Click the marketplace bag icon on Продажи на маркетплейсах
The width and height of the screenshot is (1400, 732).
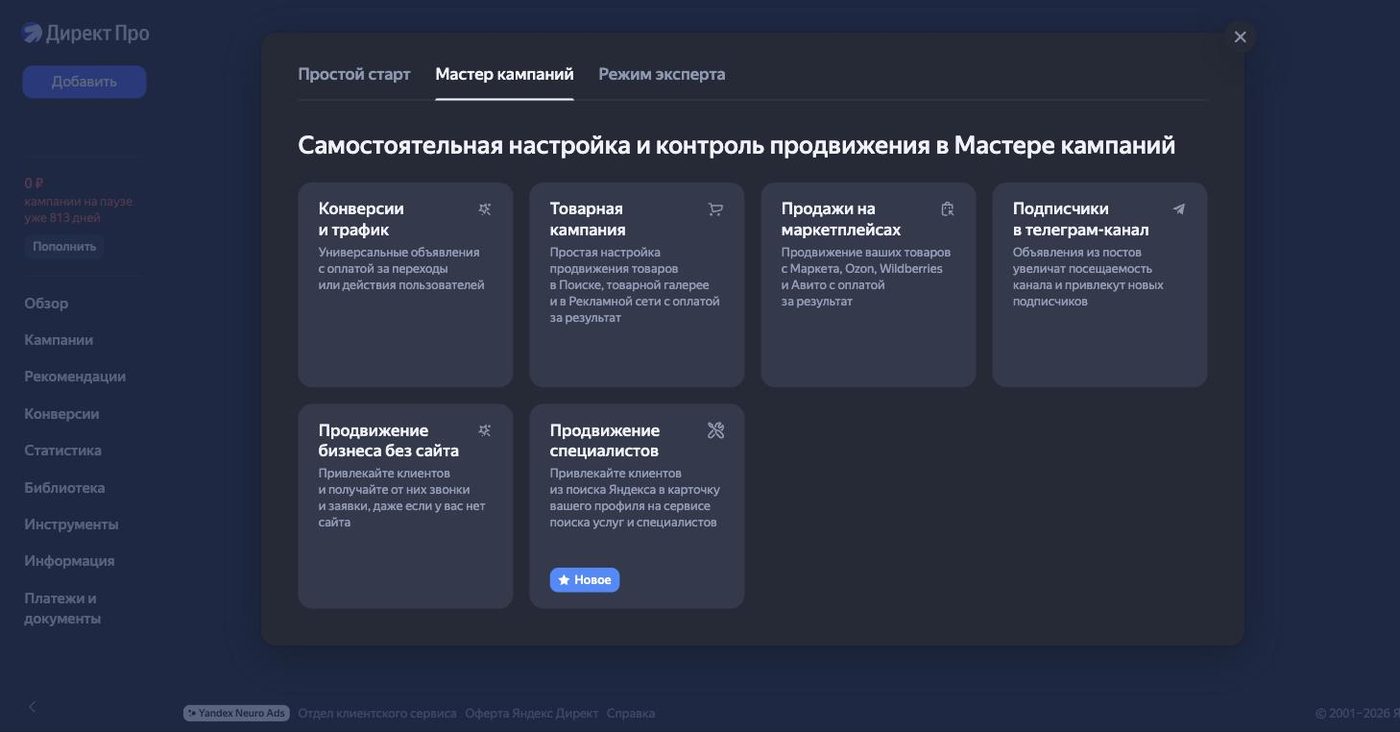tap(948, 209)
